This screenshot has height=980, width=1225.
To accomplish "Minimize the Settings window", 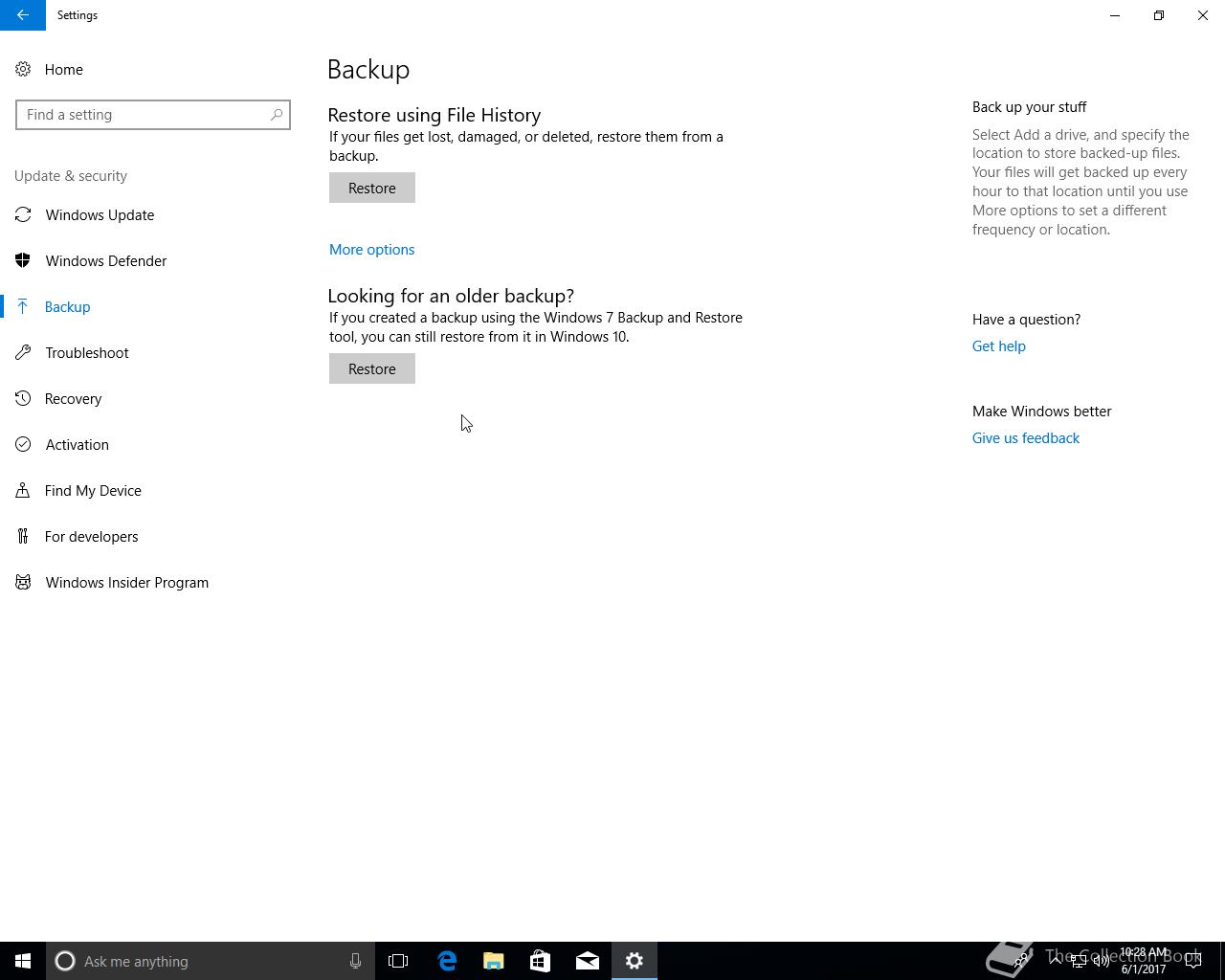I will pyautogui.click(x=1115, y=15).
